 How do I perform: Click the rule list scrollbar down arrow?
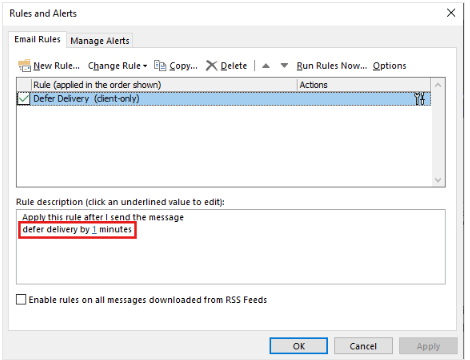pos(438,180)
